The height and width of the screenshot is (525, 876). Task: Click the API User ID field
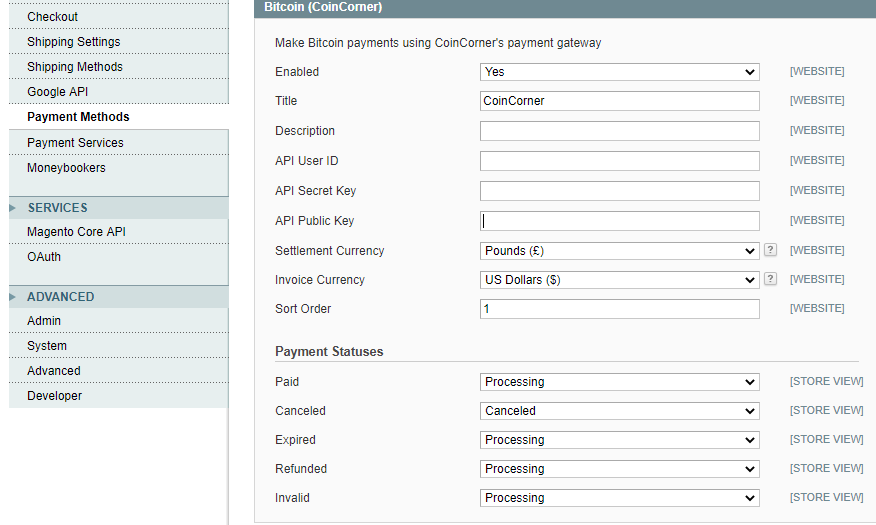(x=620, y=161)
